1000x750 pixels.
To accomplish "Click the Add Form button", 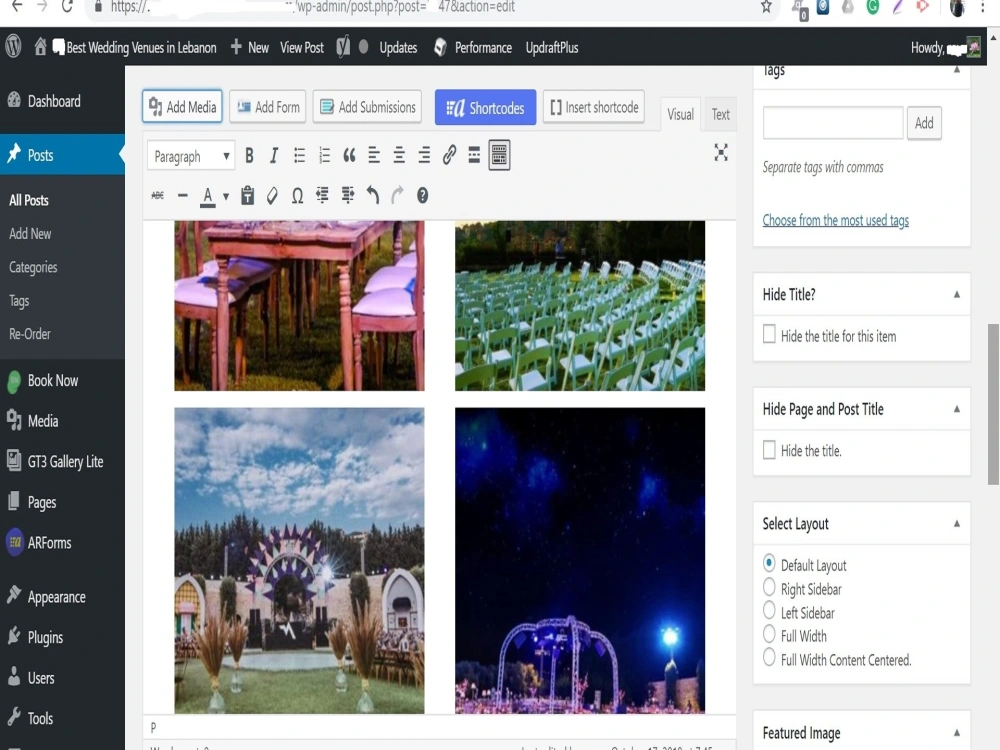I will tap(268, 107).
